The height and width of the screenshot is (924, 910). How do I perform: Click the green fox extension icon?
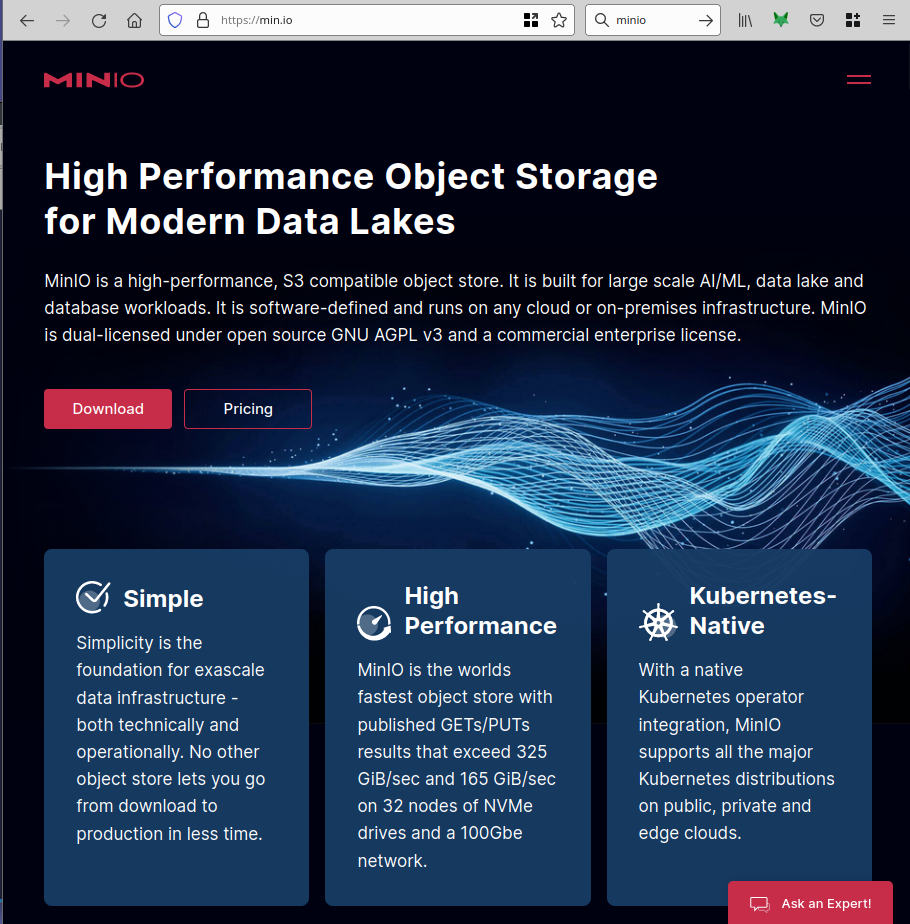[781, 20]
